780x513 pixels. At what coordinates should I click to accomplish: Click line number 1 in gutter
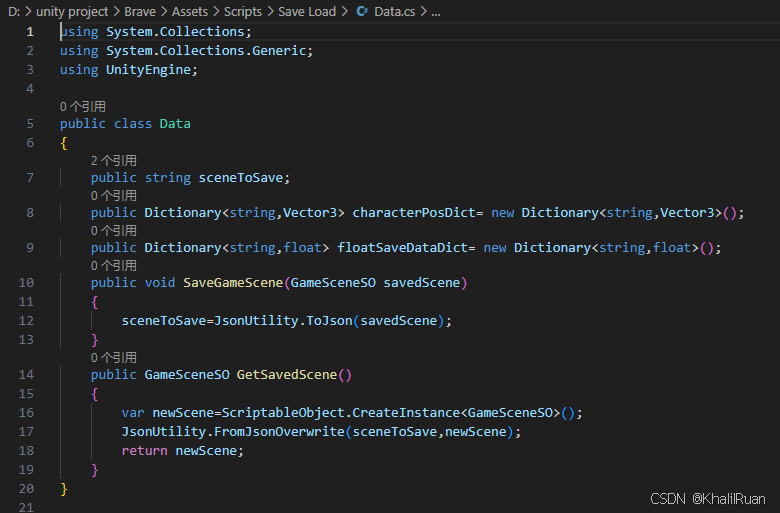pos(30,32)
